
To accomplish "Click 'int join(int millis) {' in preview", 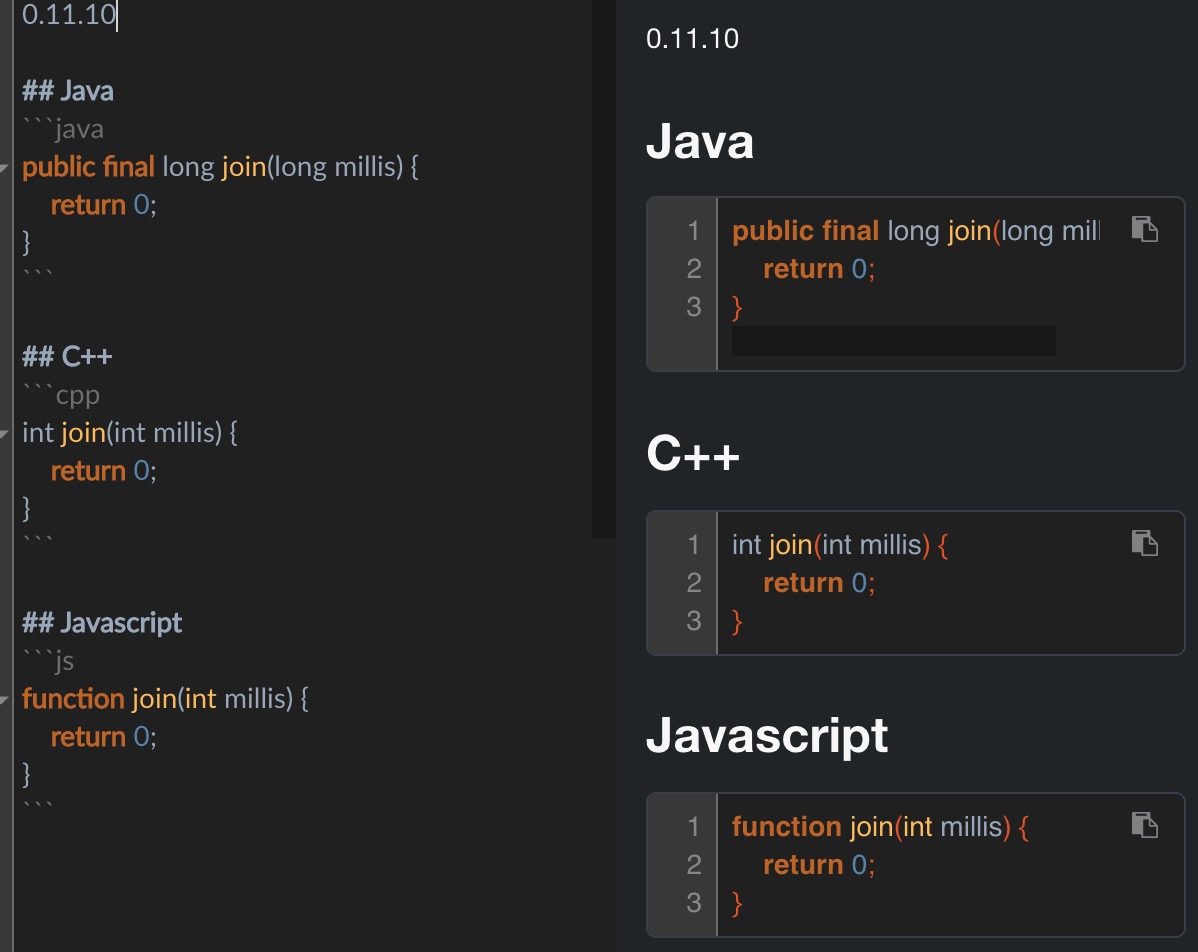I will 840,545.
